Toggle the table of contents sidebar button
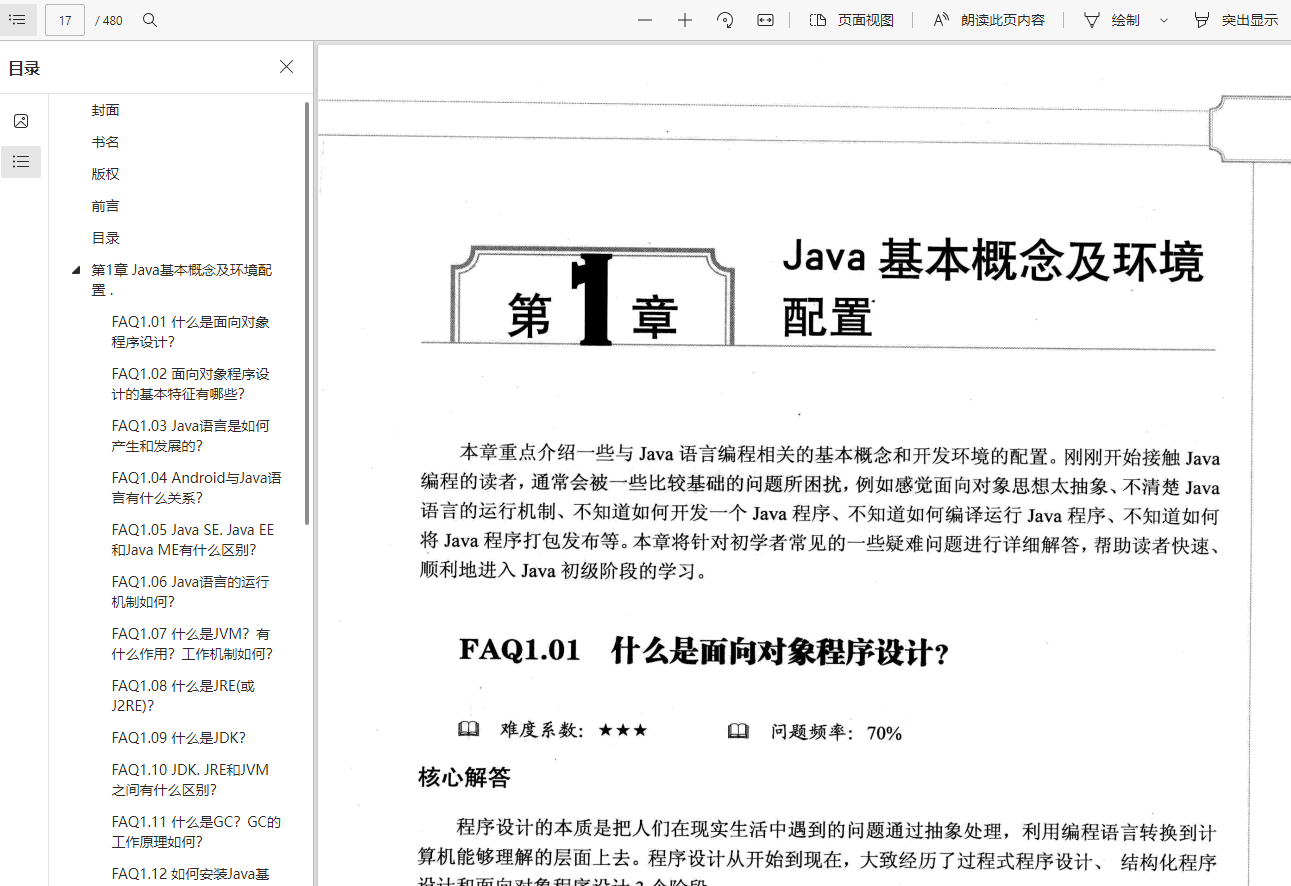This screenshot has width=1291, height=886. 17,20
